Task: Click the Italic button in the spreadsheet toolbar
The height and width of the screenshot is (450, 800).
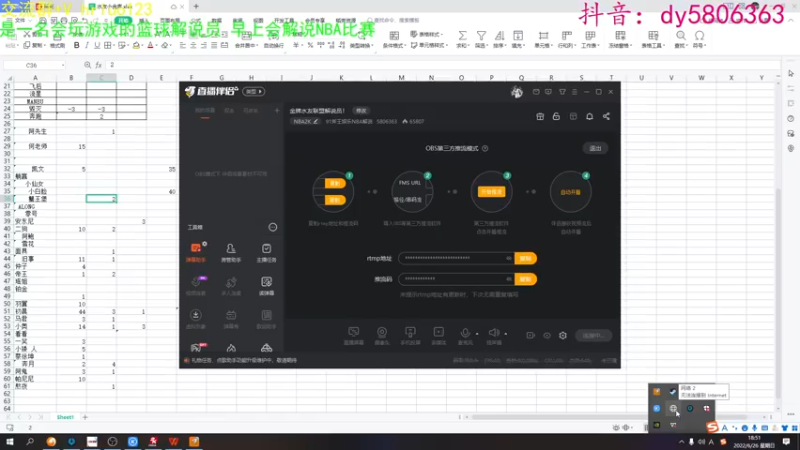Action: tap(87, 45)
